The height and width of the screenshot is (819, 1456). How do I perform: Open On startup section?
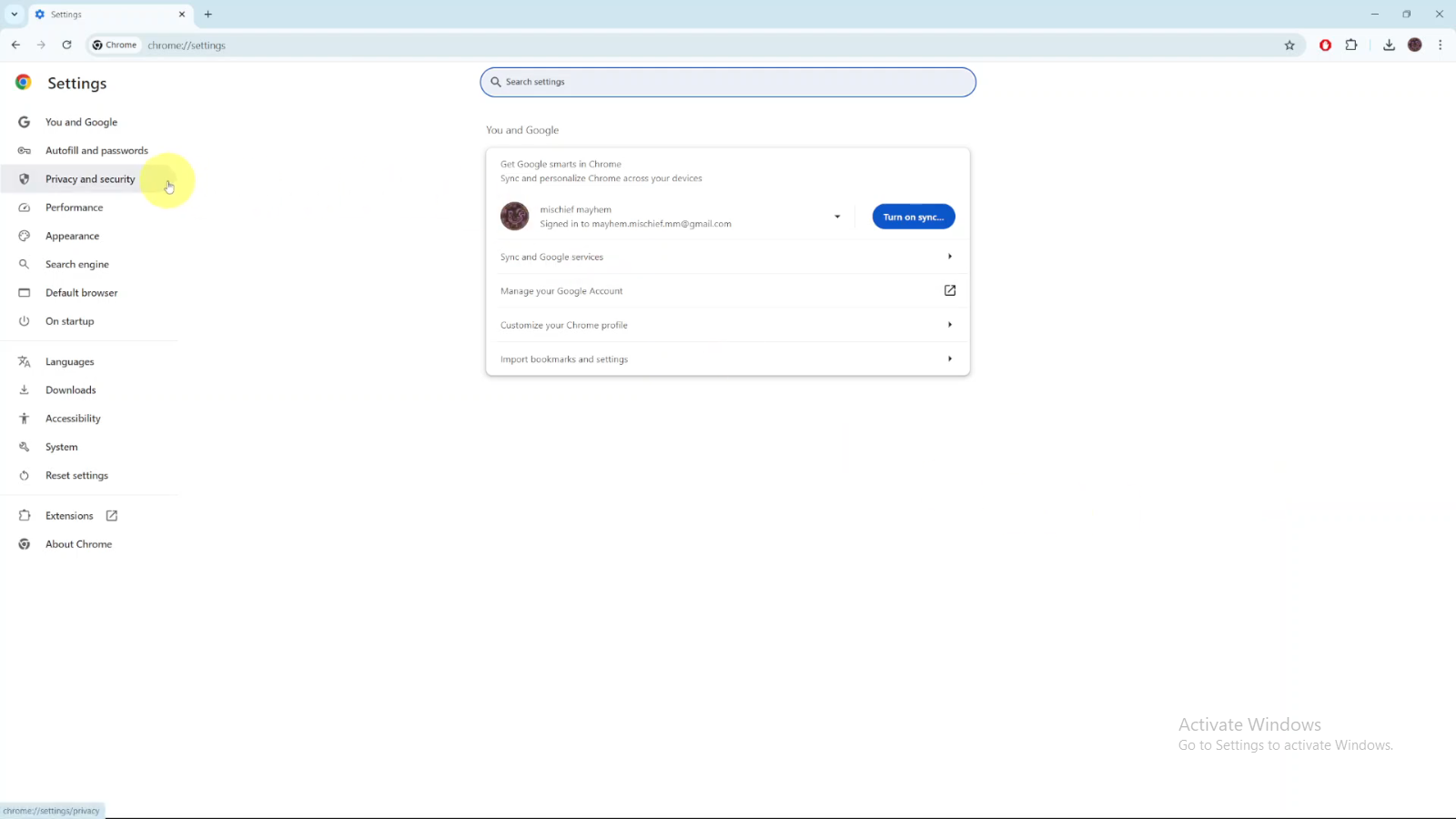pyautogui.click(x=91, y=321)
